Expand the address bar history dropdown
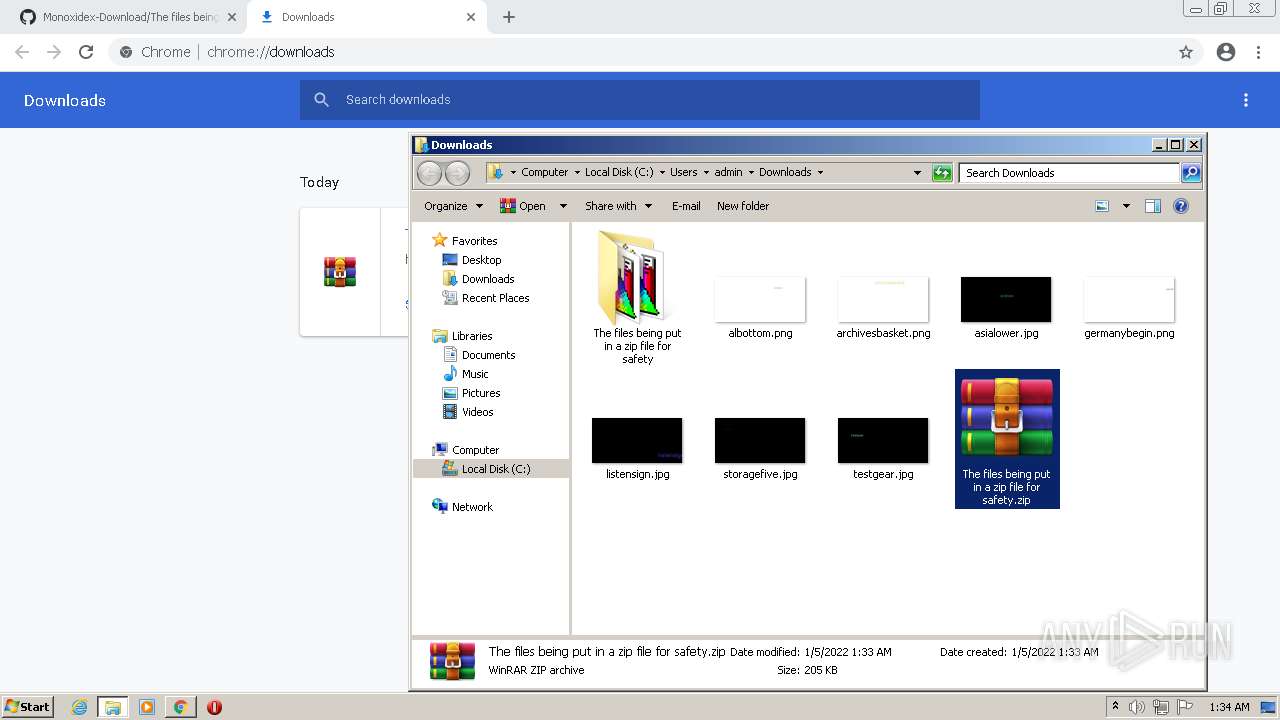This screenshot has width=1280, height=720. click(917, 173)
